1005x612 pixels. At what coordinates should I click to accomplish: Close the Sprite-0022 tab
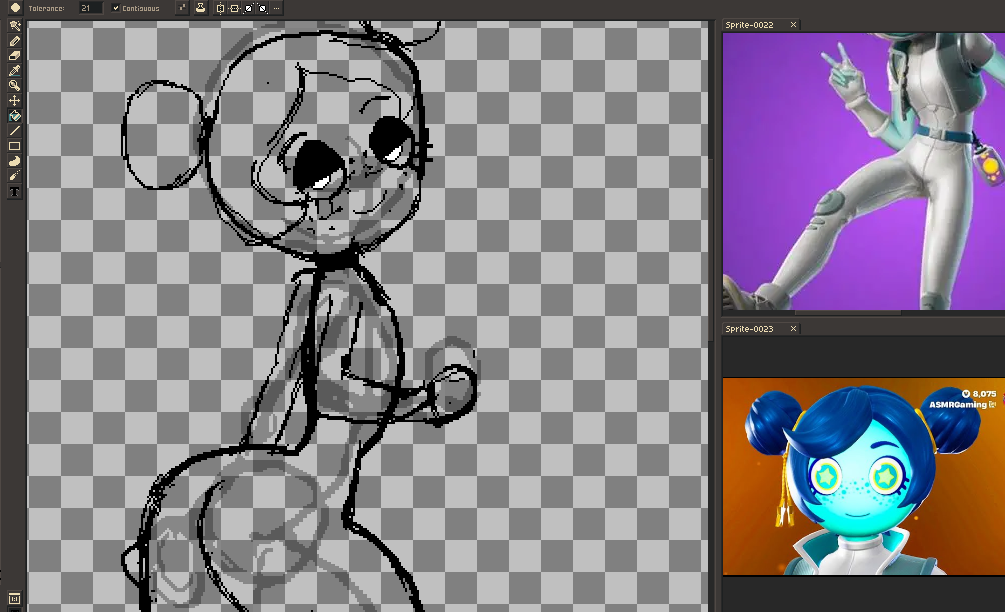[x=793, y=25]
